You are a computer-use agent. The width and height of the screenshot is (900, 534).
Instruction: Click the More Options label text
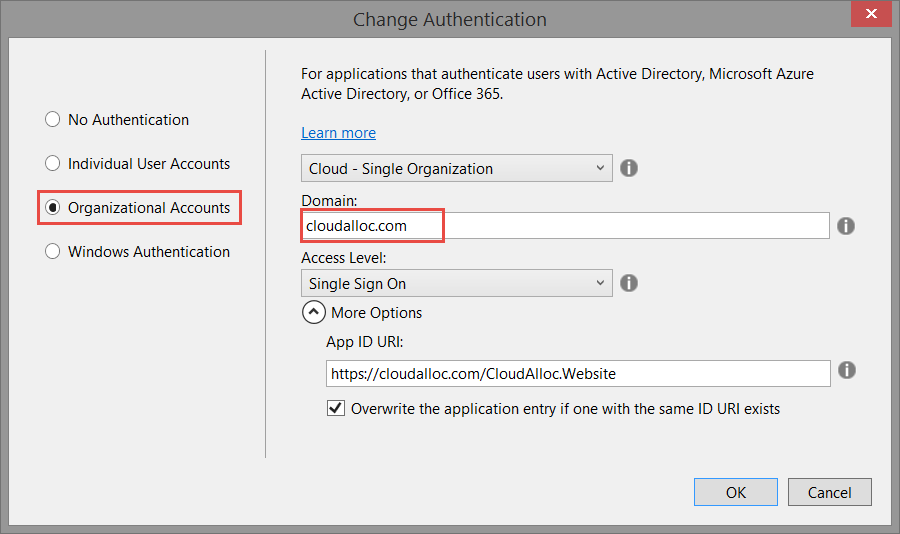pos(376,313)
